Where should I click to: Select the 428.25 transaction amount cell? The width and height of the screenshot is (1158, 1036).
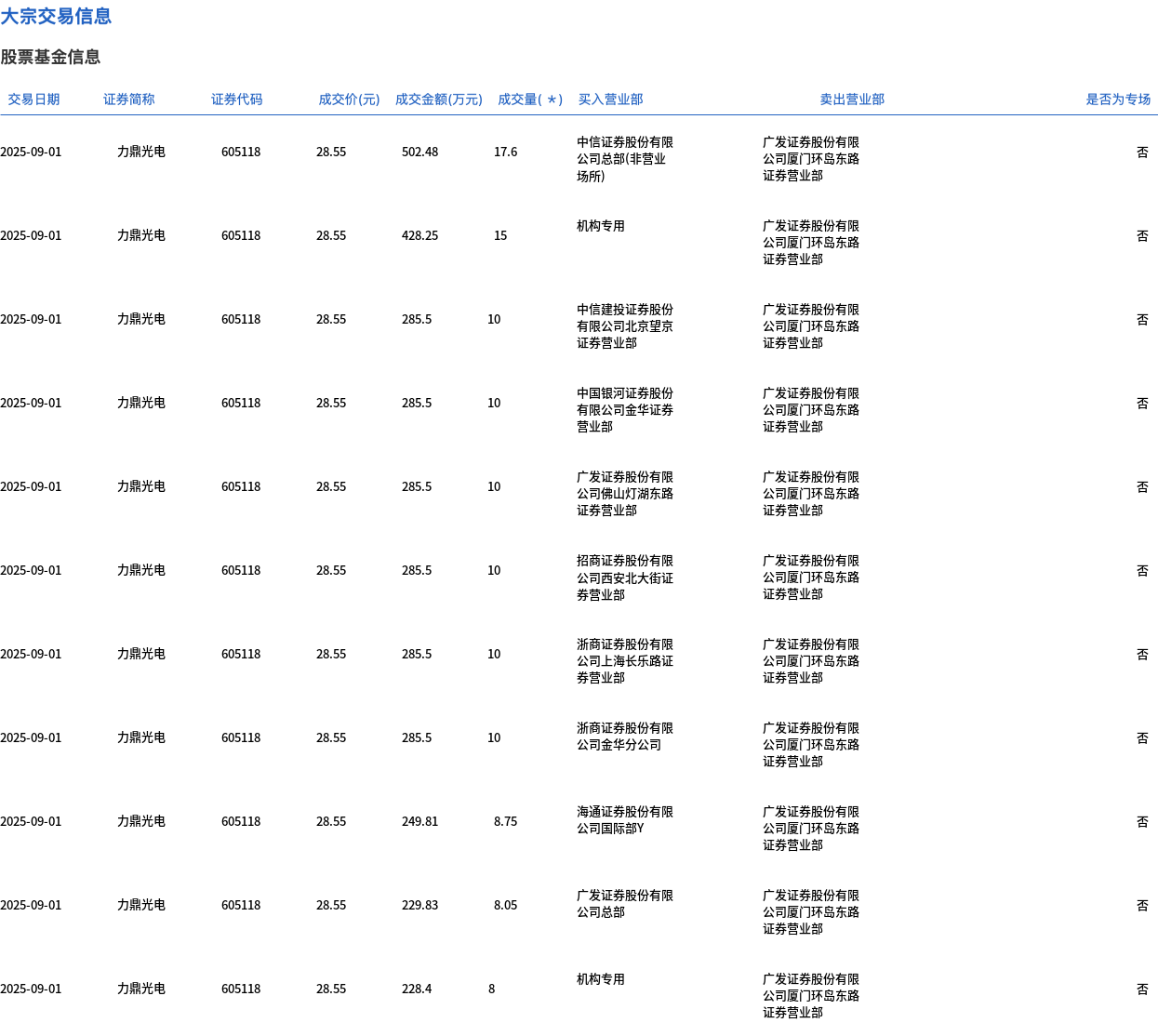point(419,235)
